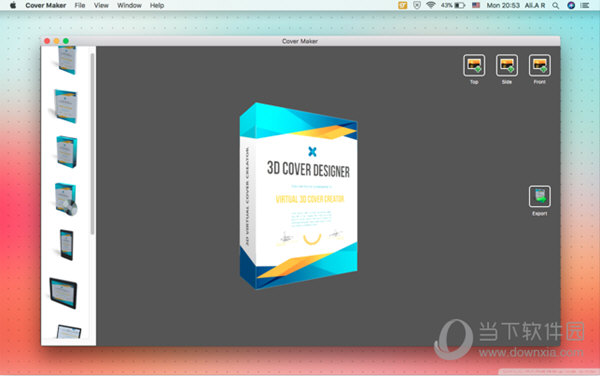
Task: Open the Window menu
Action: click(129, 5)
